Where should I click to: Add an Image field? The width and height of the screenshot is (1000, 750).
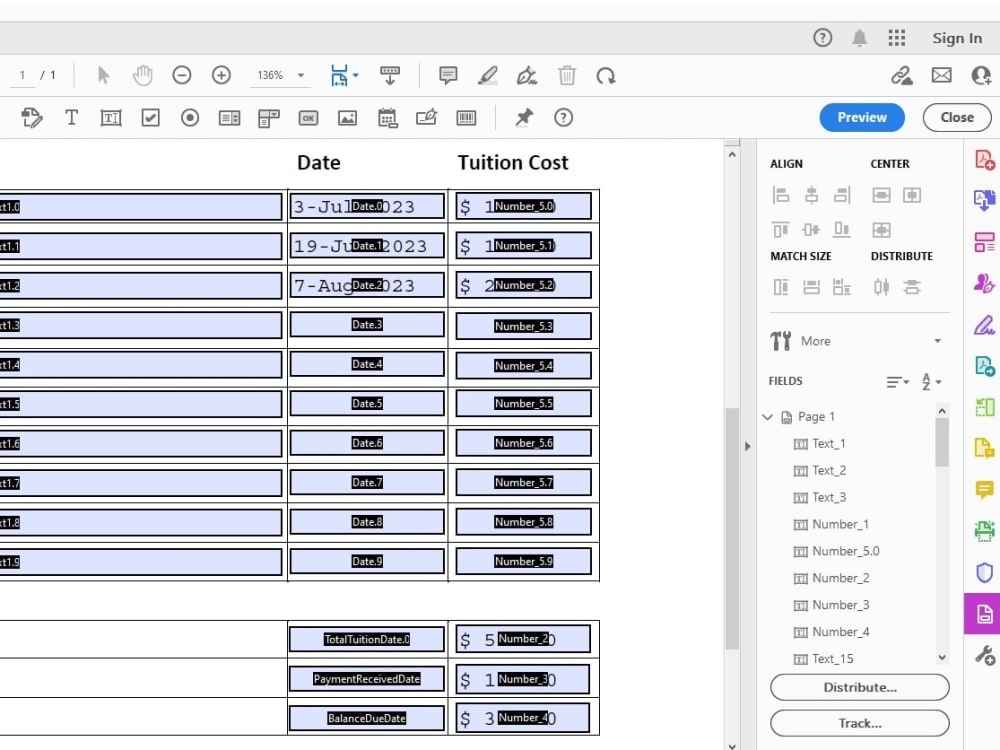348,117
